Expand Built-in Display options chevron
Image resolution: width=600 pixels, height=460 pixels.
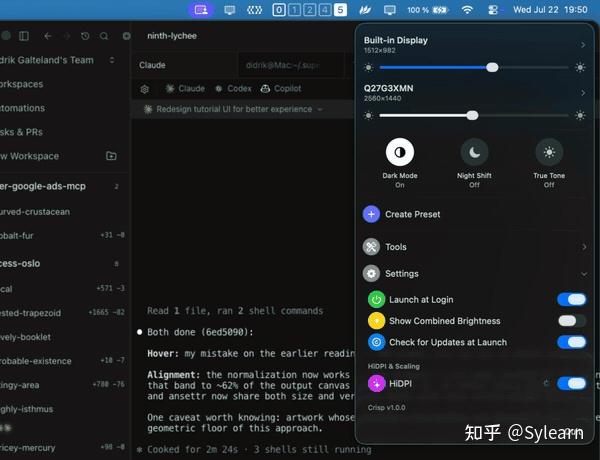point(583,45)
